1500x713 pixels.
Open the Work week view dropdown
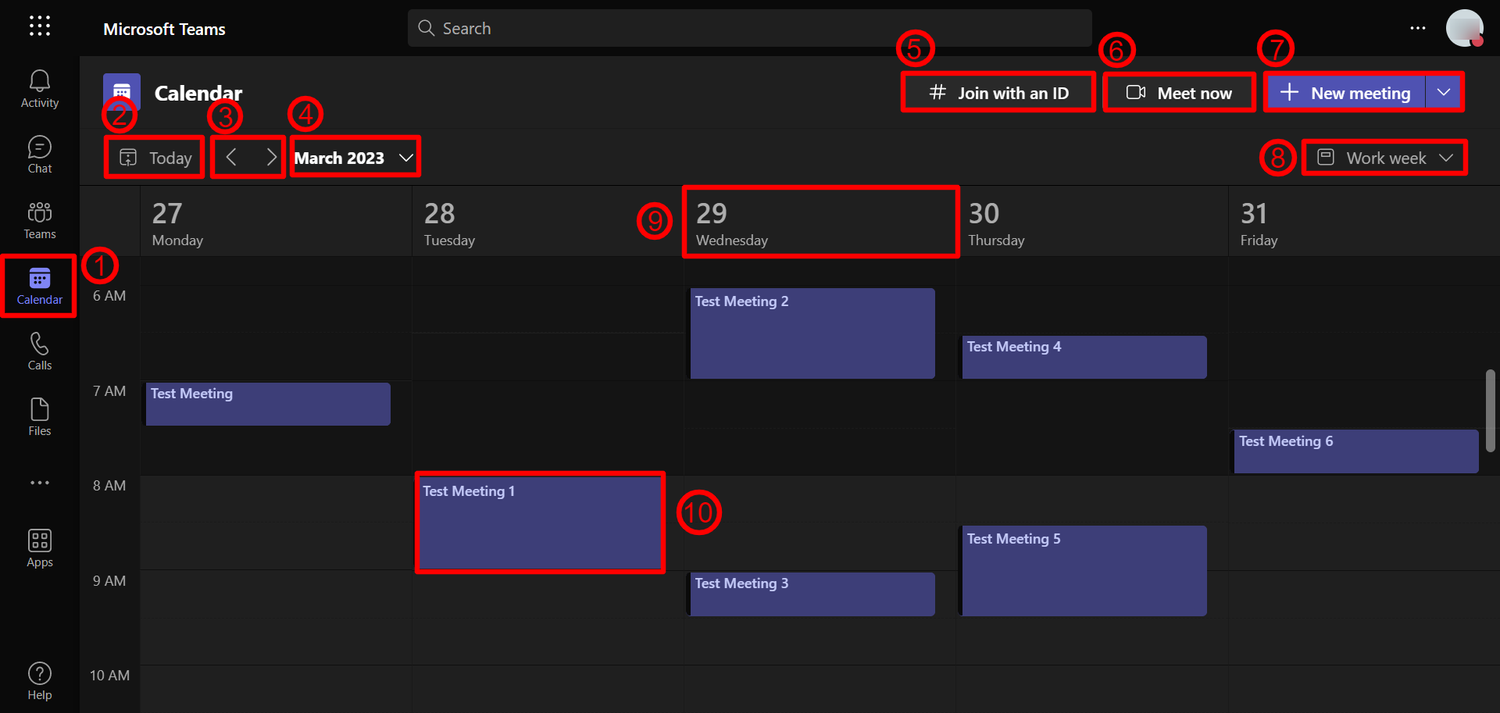pyautogui.click(x=1385, y=158)
